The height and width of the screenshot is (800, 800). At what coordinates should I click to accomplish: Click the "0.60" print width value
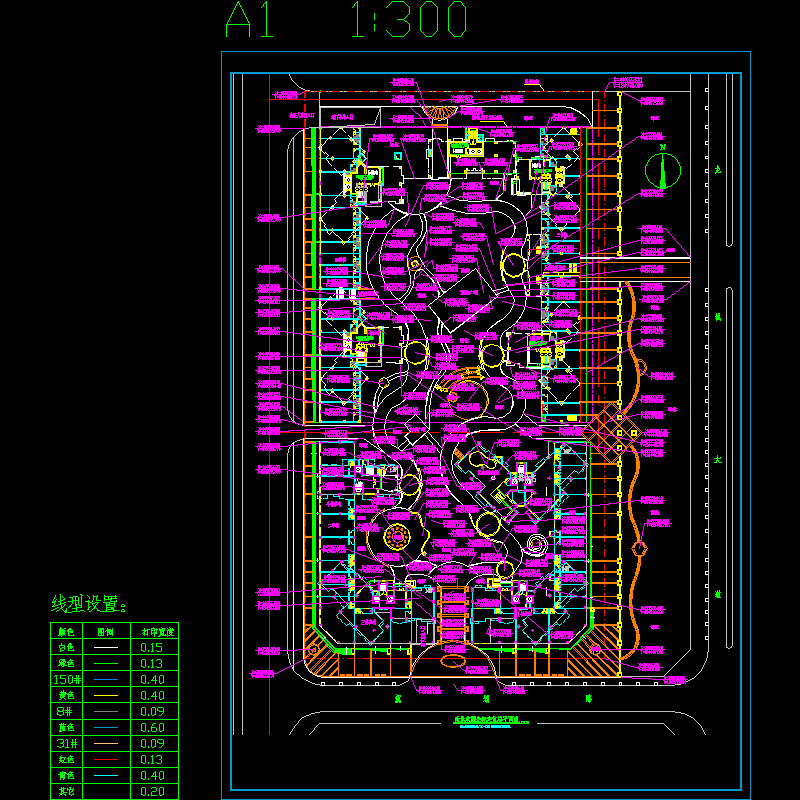153,728
